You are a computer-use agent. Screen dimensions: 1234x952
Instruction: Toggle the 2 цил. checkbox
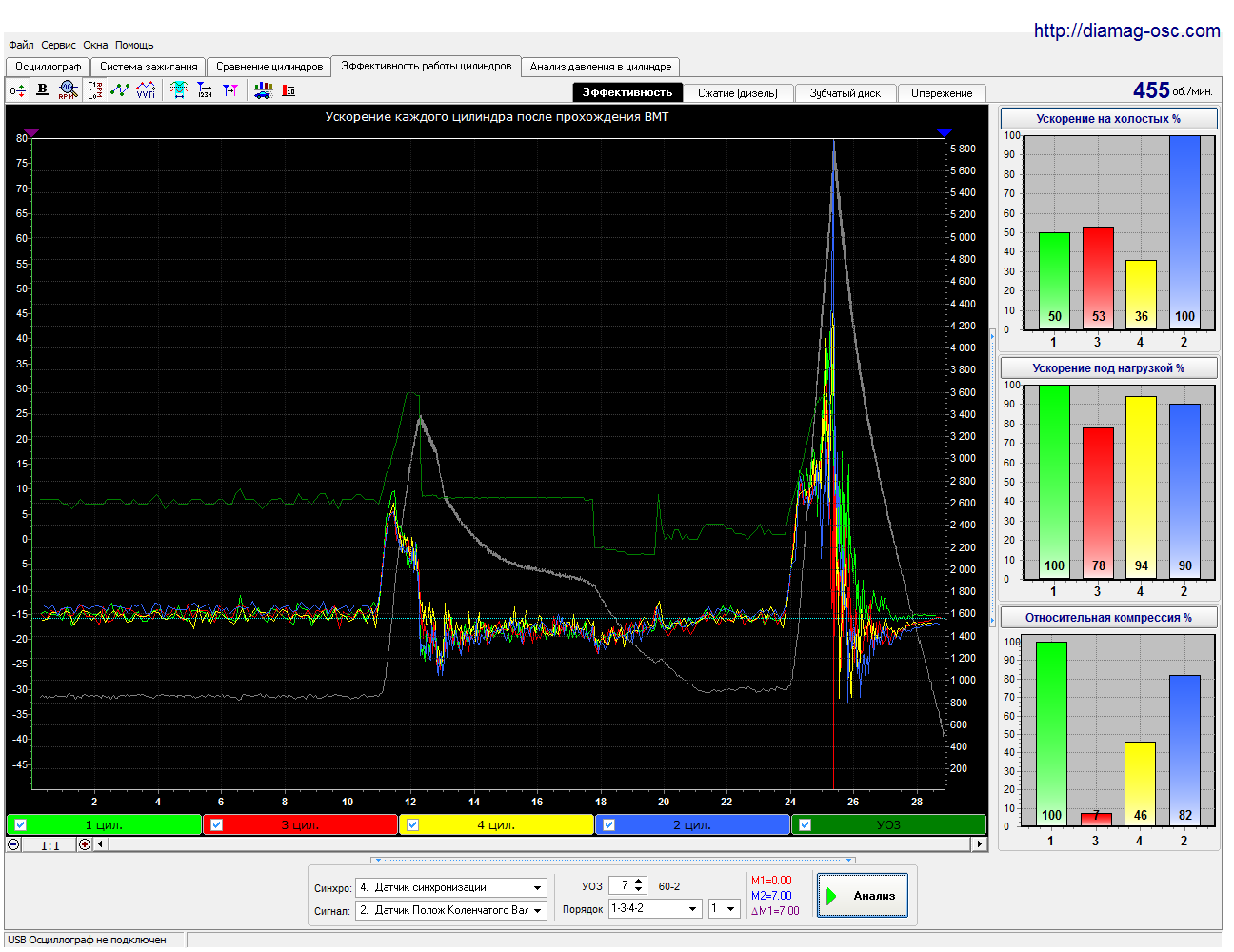(609, 825)
